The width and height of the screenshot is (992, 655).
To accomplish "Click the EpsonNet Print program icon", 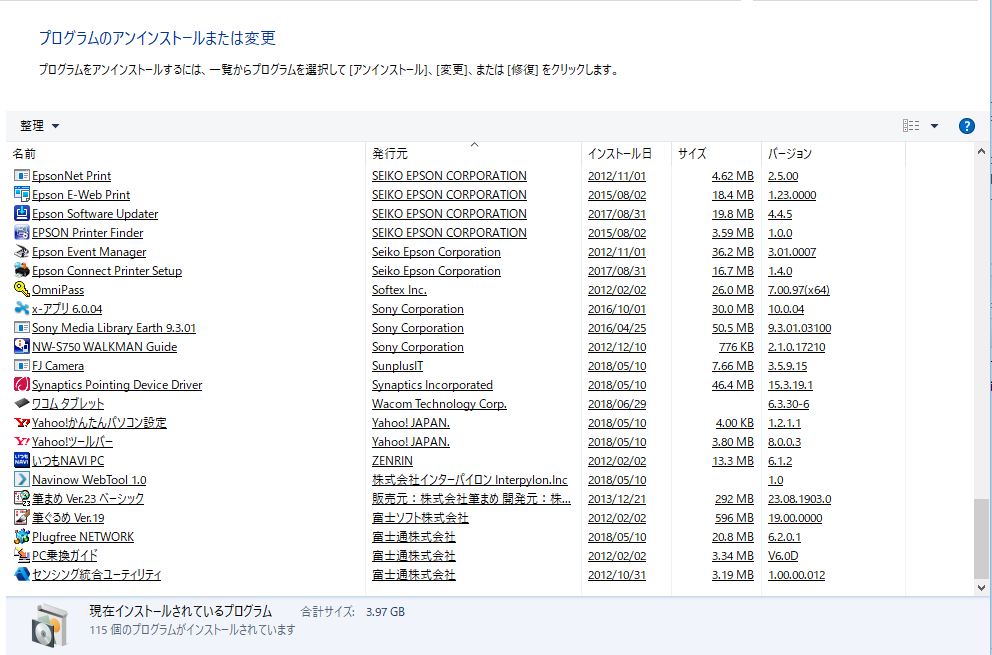I will (22, 176).
